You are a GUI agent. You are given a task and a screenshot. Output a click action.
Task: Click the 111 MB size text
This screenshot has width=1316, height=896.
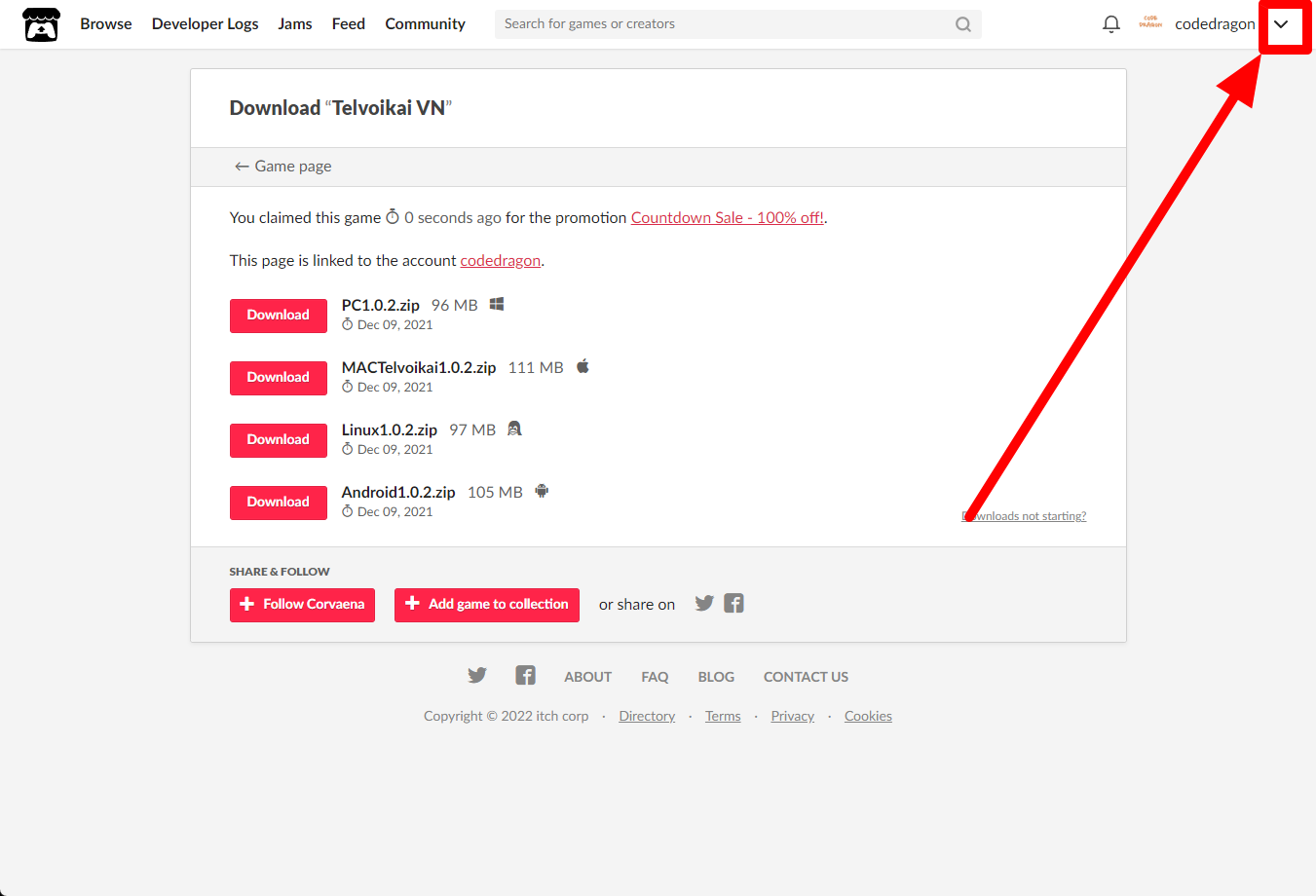[536, 368]
